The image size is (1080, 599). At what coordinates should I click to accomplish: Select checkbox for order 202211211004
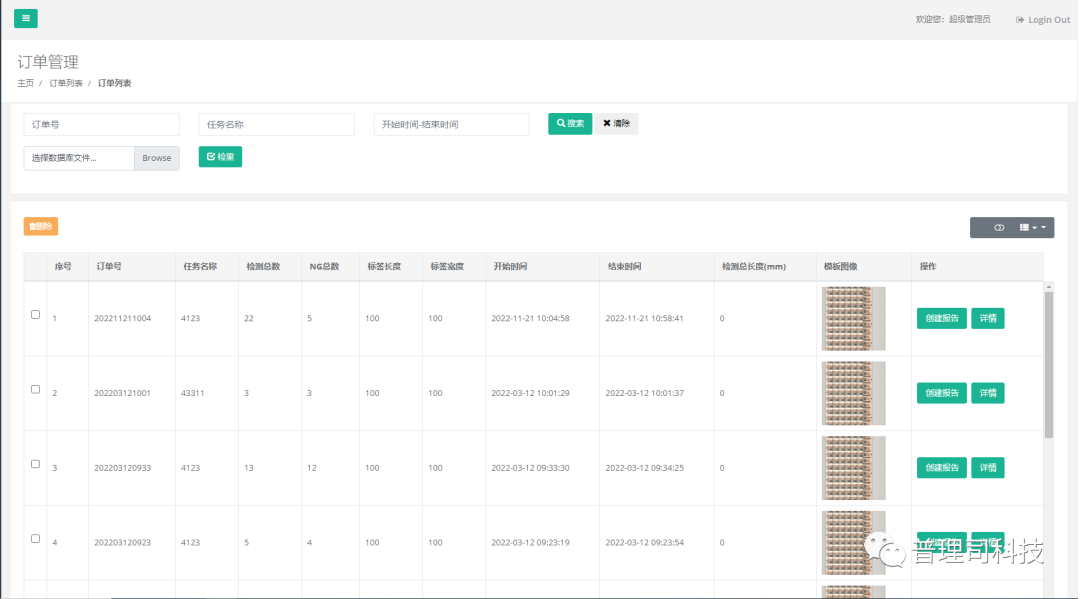(36, 315)
